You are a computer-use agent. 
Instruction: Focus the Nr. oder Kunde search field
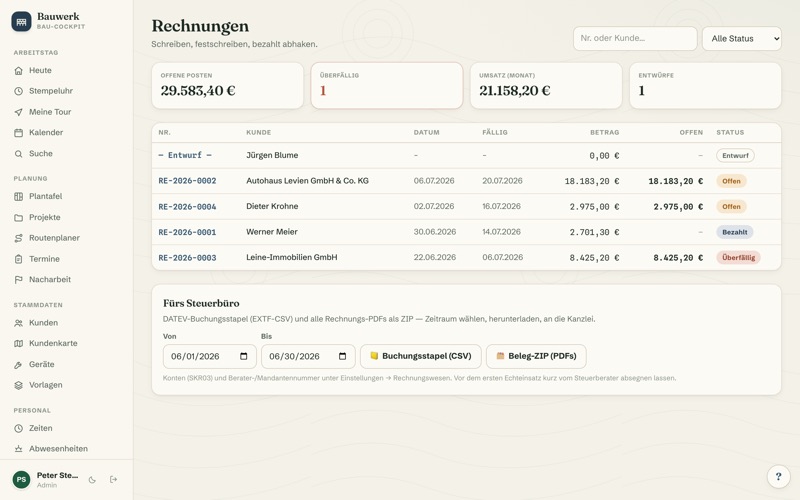point(635,39)
